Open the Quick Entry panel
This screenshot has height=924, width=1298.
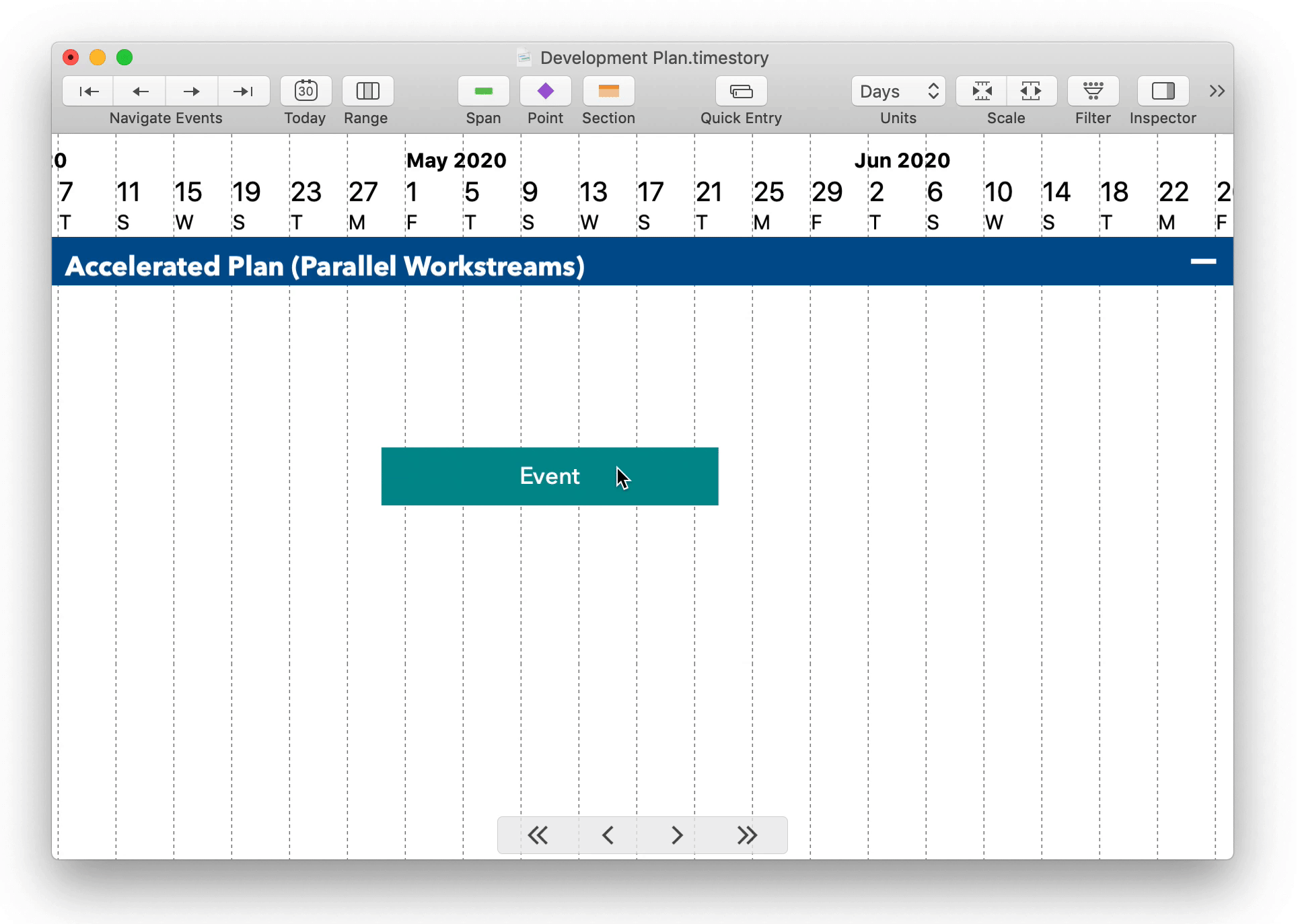point(740,91)
